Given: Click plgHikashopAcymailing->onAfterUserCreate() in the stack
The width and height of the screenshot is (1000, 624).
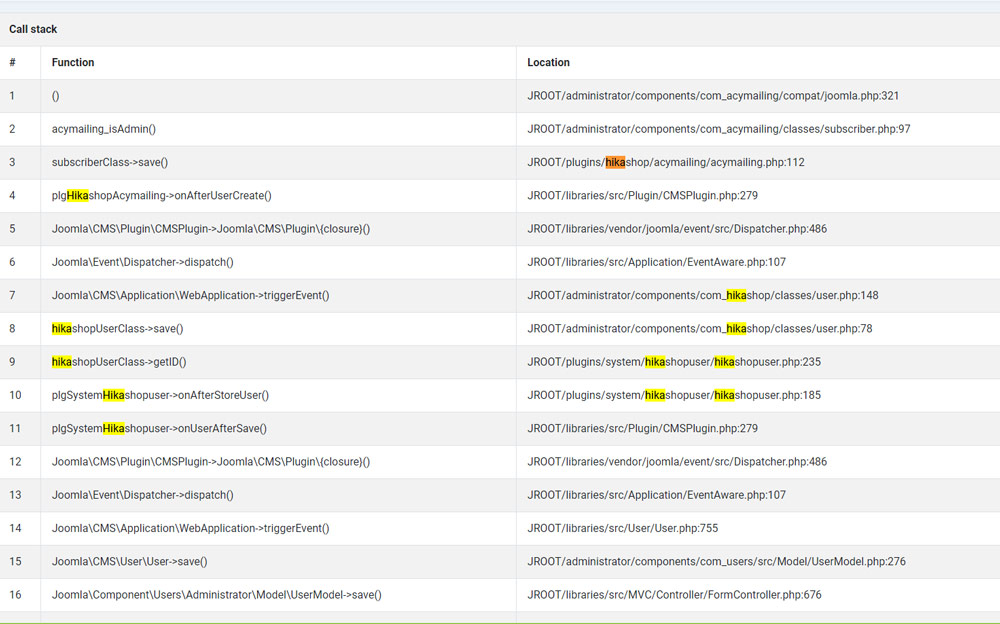Looking at the screenshot, I should click(161, 195).
